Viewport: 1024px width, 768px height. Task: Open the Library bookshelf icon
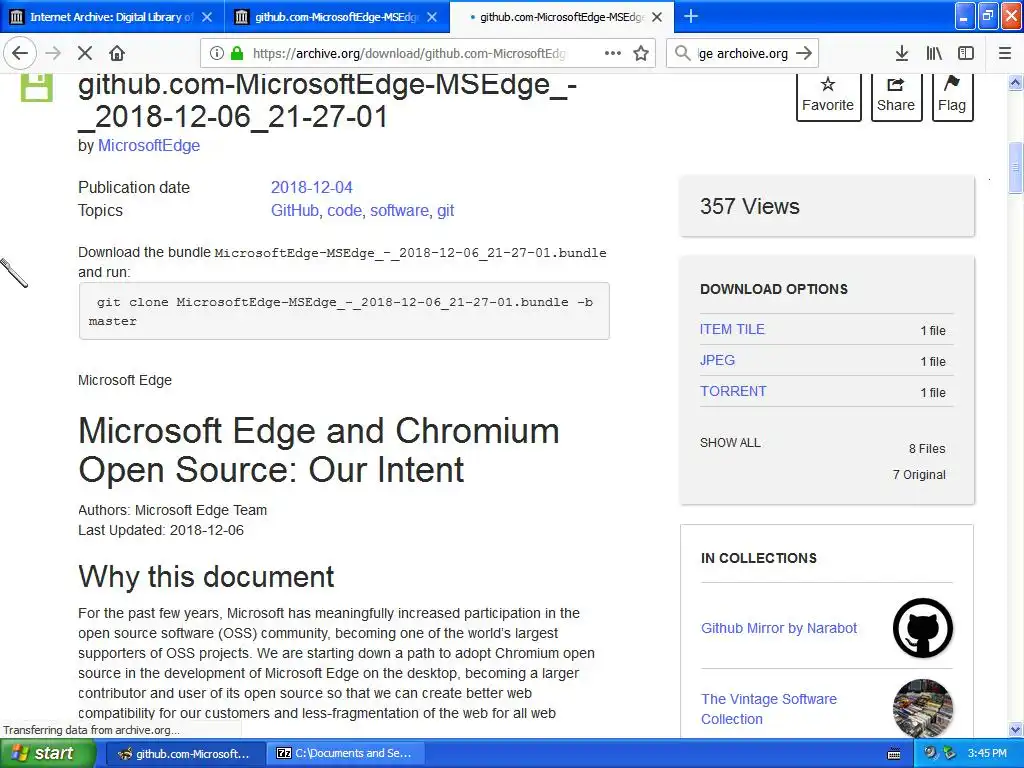pos(934,53)
